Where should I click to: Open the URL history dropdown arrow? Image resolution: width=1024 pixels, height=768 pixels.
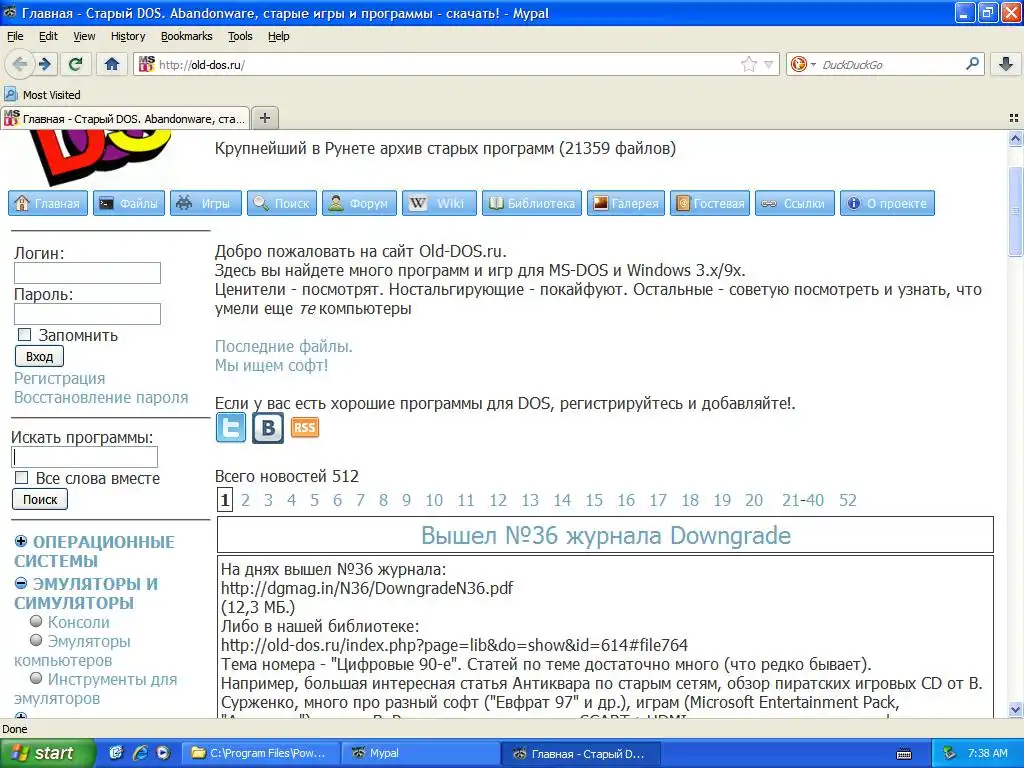(x=769, y=64)
